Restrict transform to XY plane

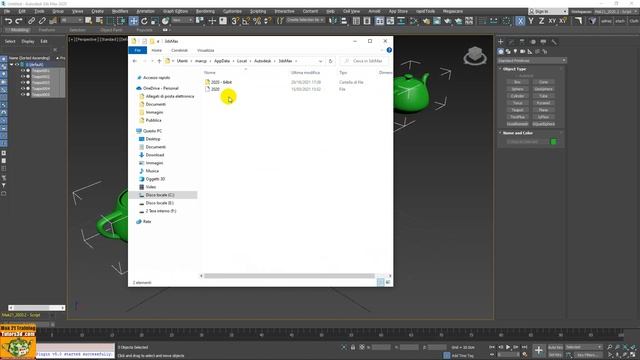[x=552, y=21]
